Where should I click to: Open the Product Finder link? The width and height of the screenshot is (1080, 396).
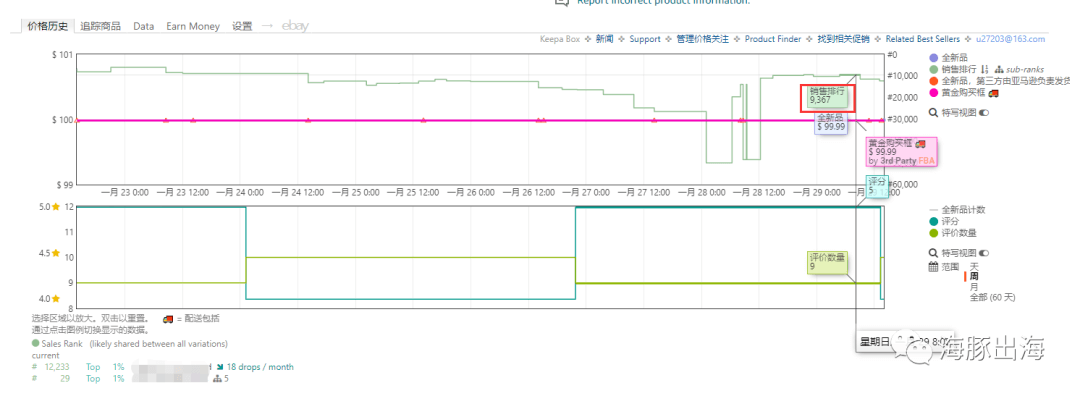(x=773, y=39)
